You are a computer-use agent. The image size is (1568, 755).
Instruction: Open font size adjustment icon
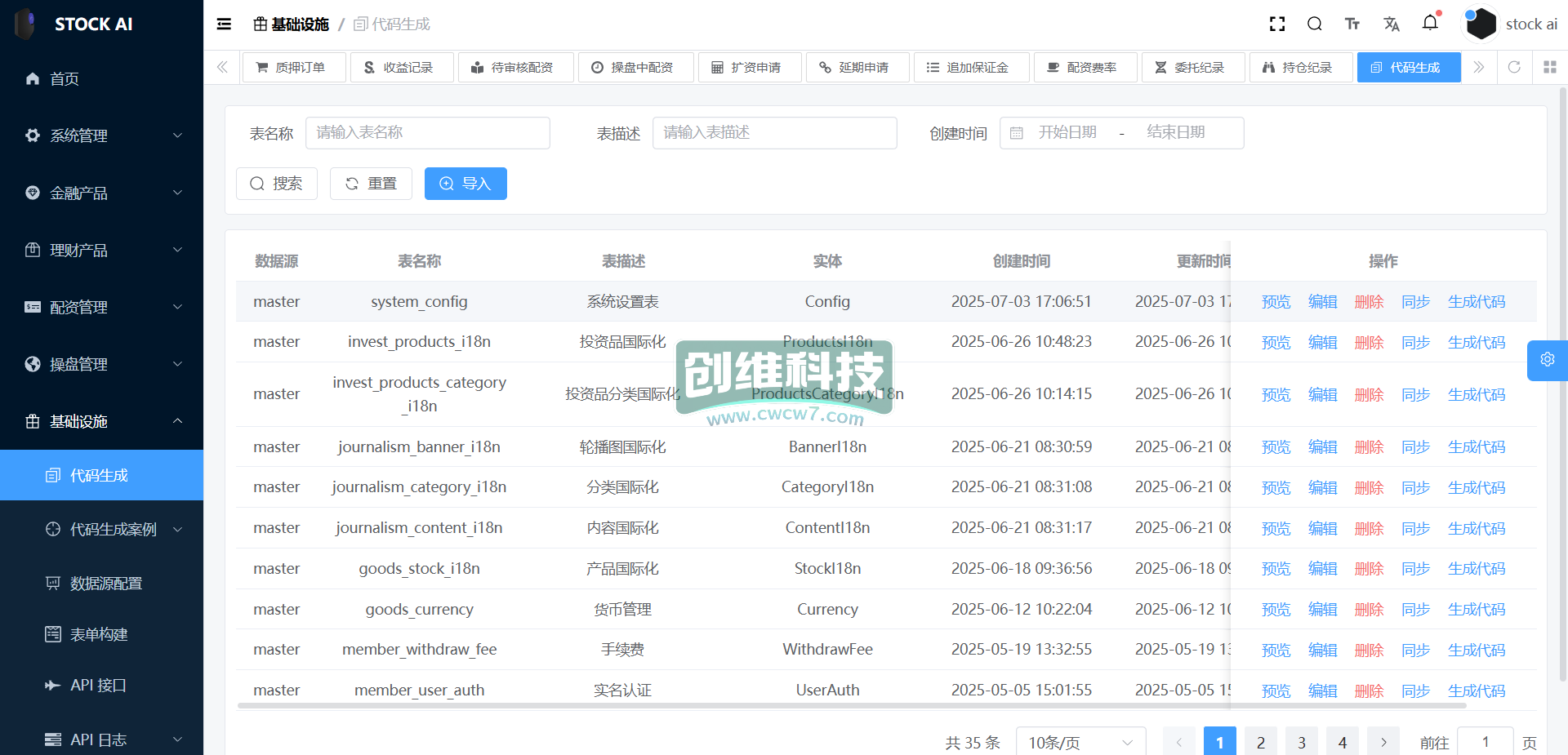point(1352,24)
